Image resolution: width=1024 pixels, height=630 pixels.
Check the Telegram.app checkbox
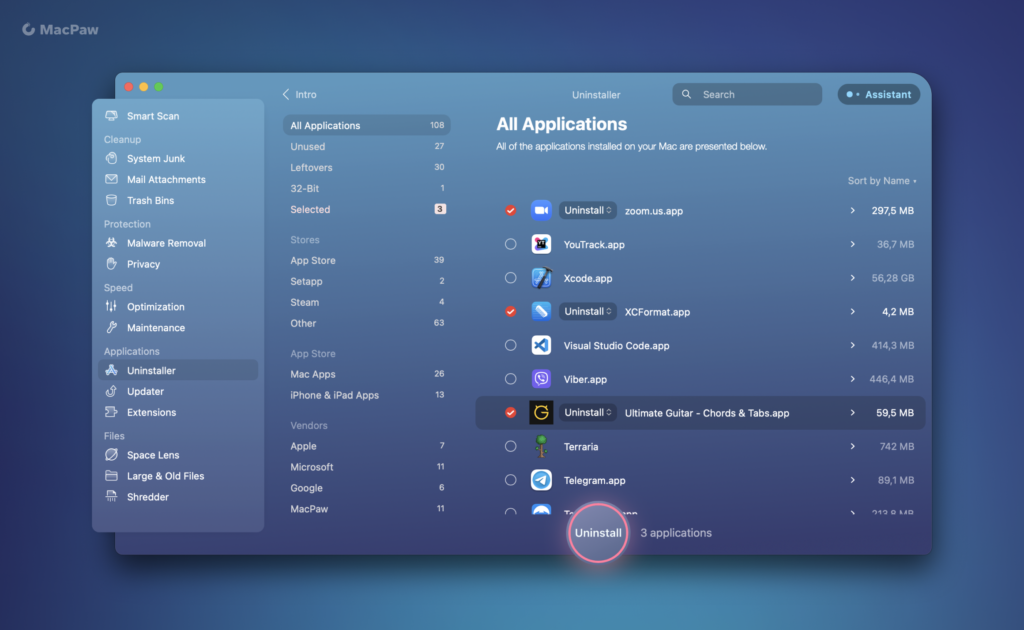coord(511,480)
